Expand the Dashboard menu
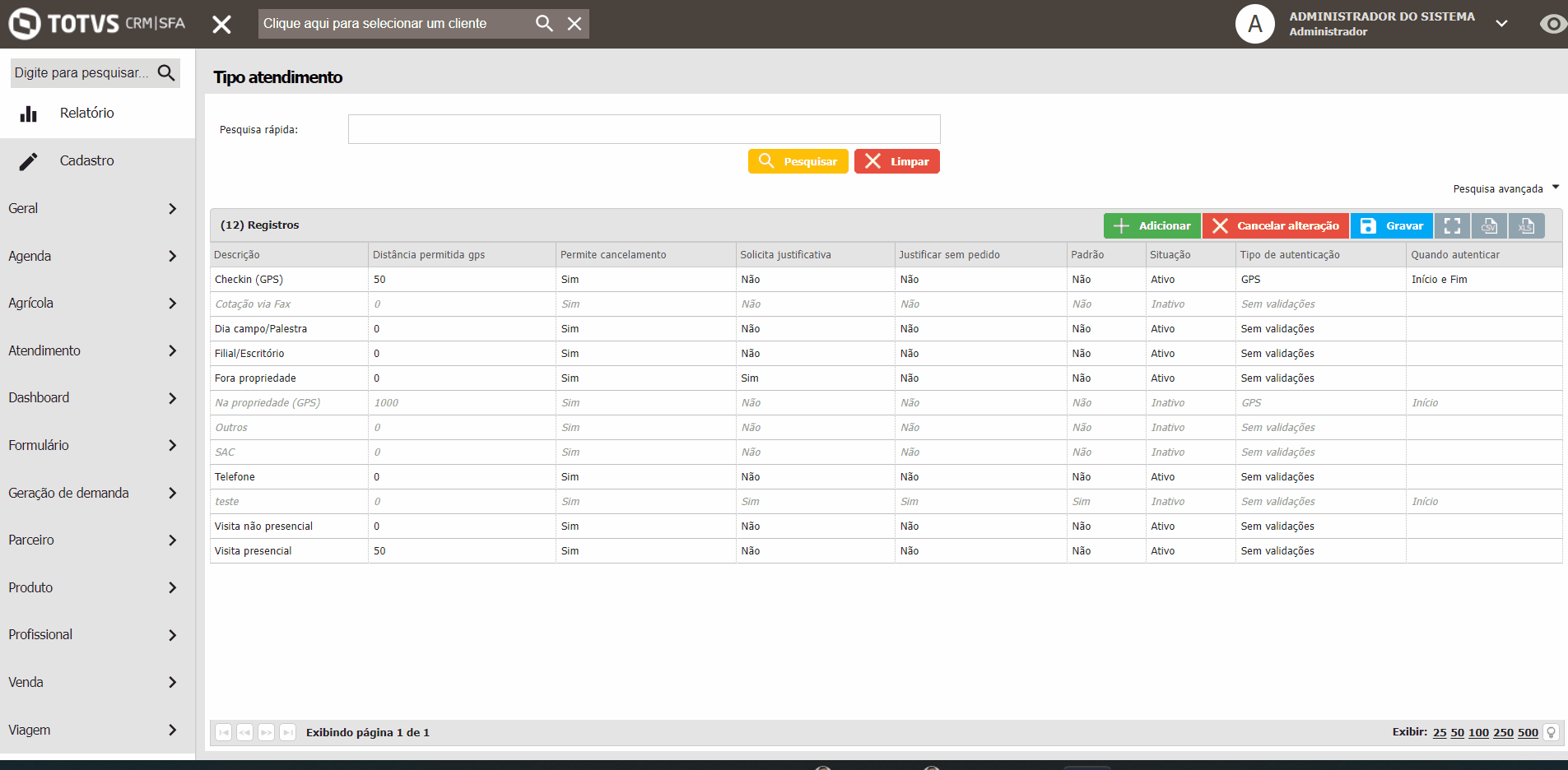 coord(97,397)
